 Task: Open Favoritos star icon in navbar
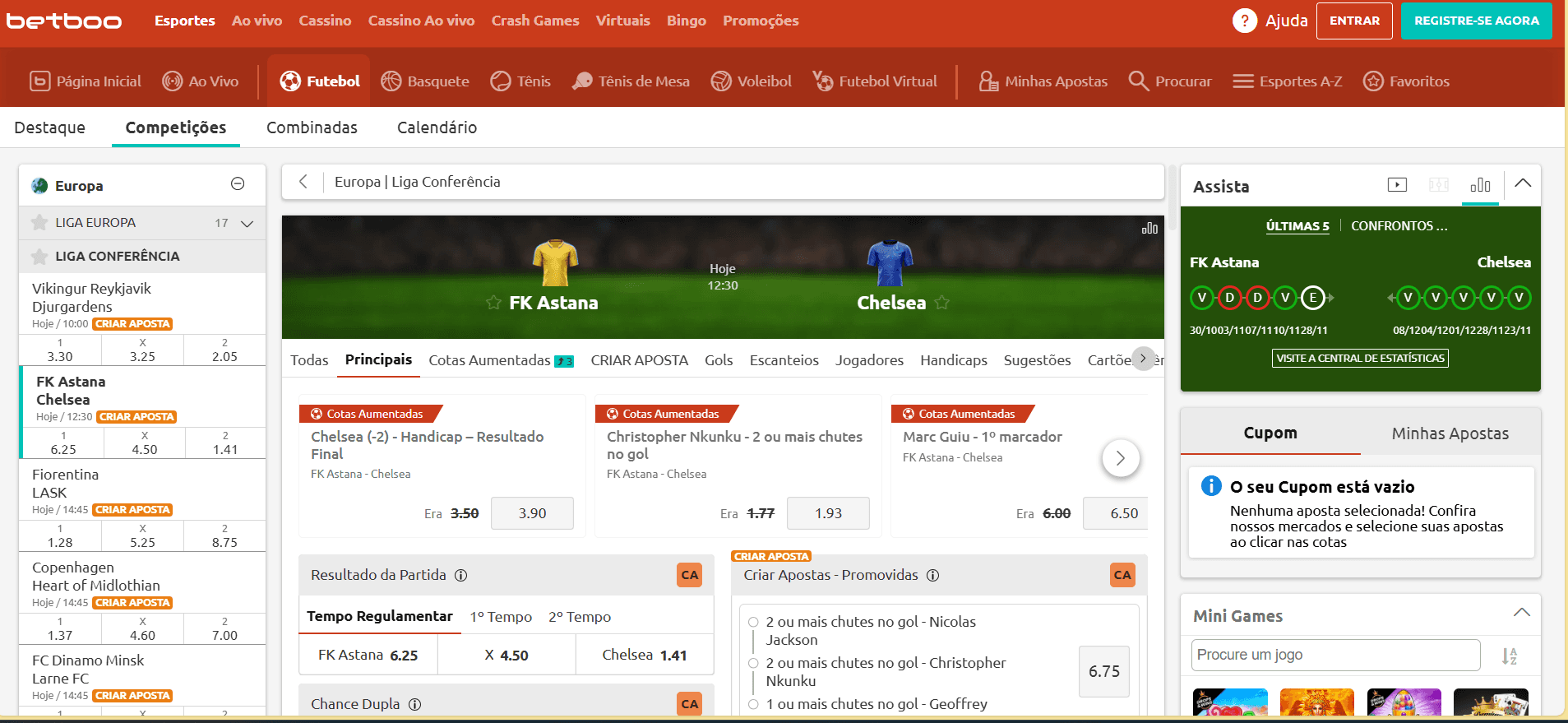pyautogui.click(x=1373, y=81)
